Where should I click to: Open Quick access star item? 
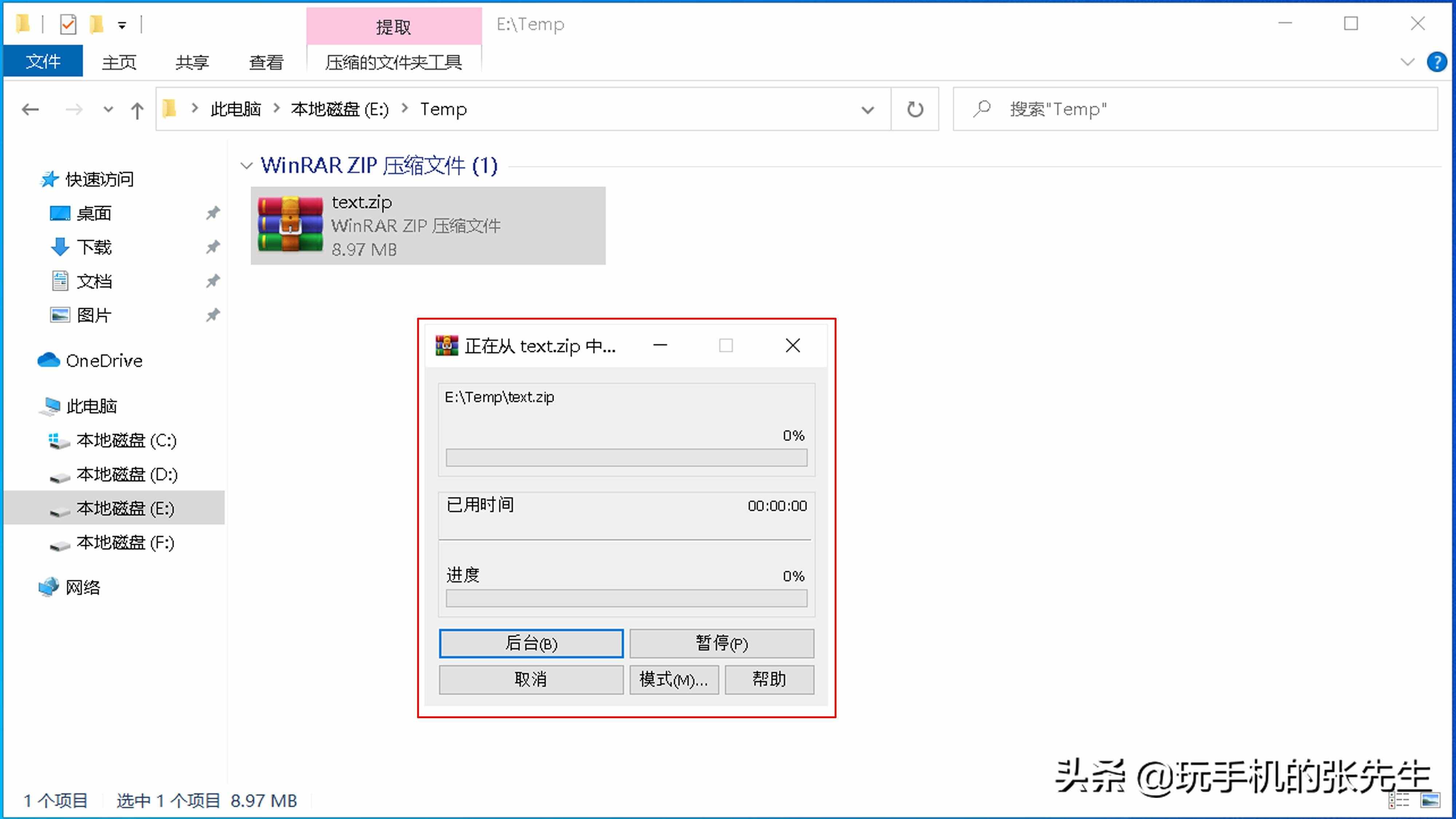click(87, 179)
